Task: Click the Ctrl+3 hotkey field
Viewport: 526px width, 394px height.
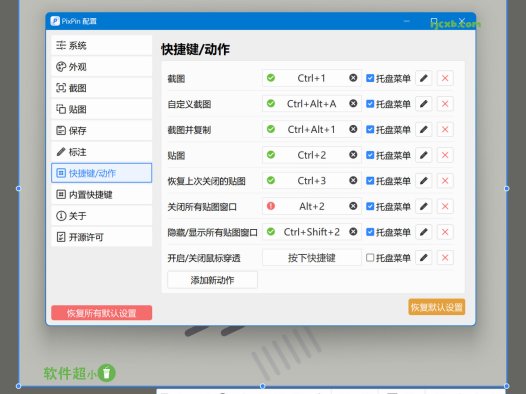Action: (312, 181)
